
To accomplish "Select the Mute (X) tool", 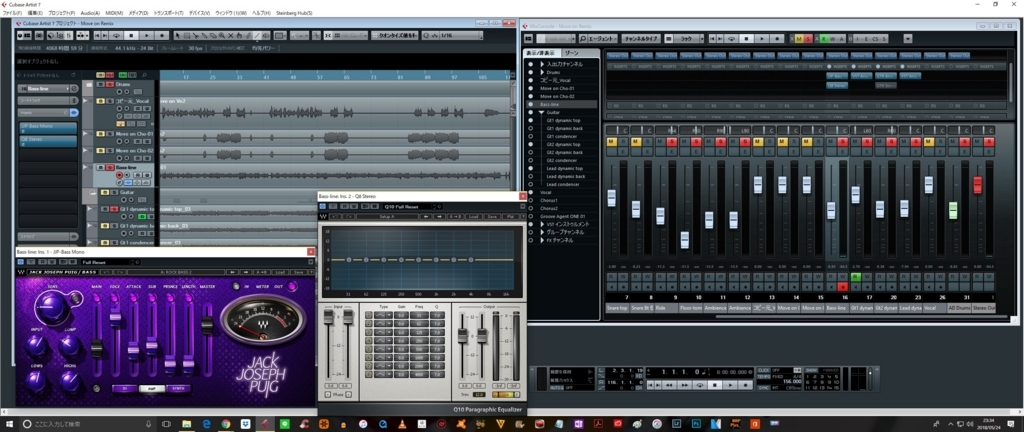I will point(231,36).
